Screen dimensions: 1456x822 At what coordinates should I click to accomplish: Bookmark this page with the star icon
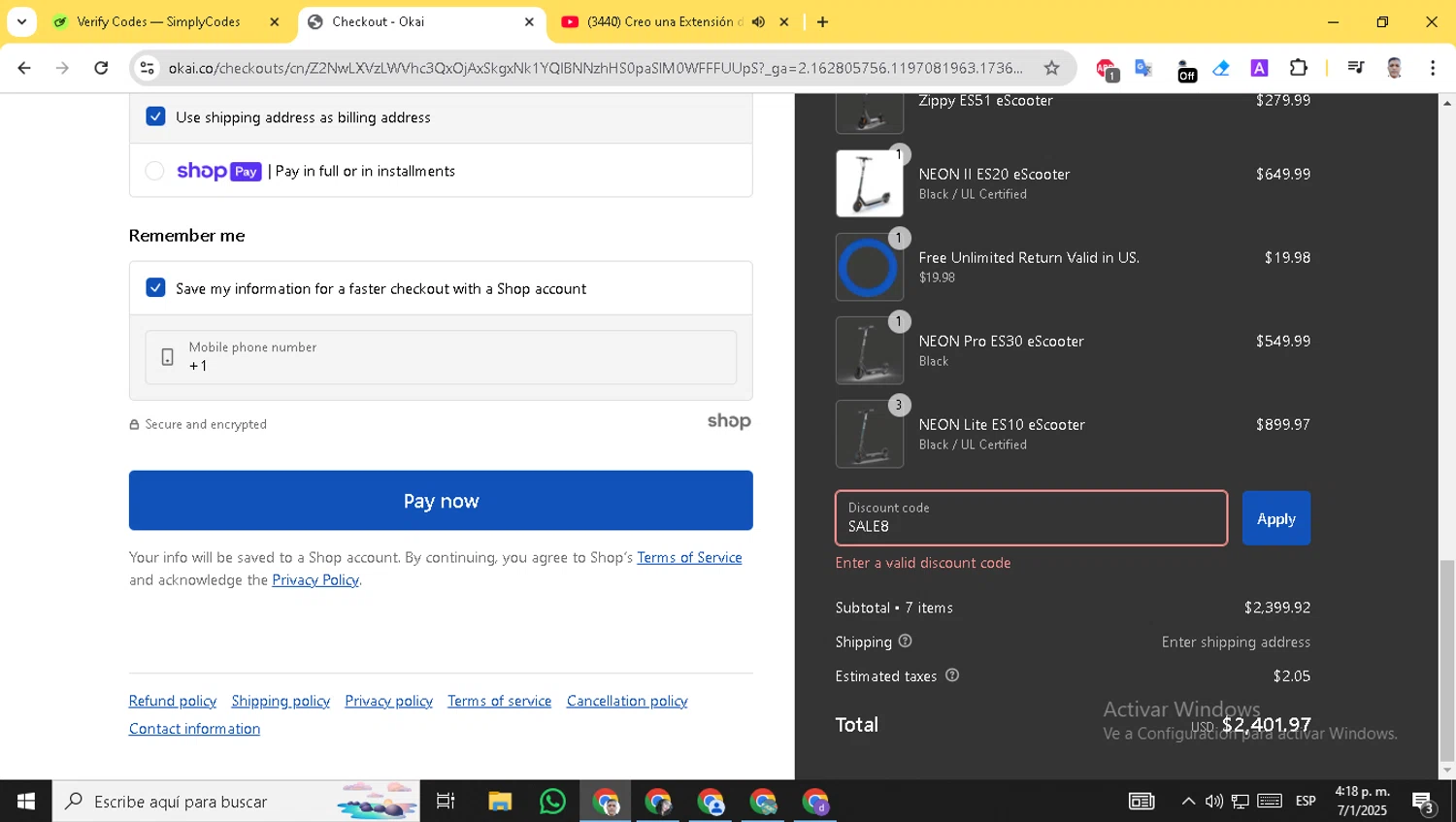coord(1051,68)
